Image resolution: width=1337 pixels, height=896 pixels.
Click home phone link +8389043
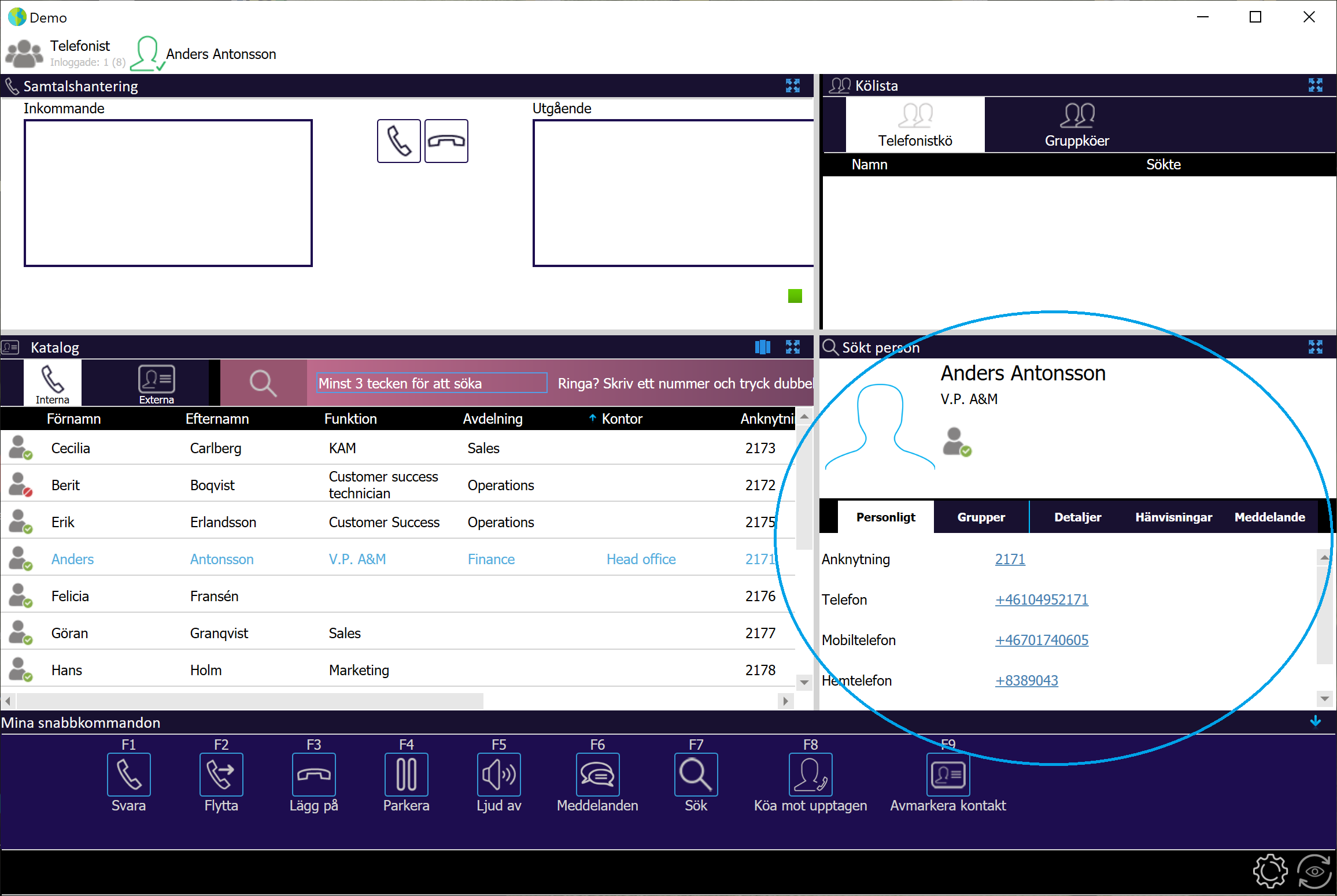coord(1026,680)
